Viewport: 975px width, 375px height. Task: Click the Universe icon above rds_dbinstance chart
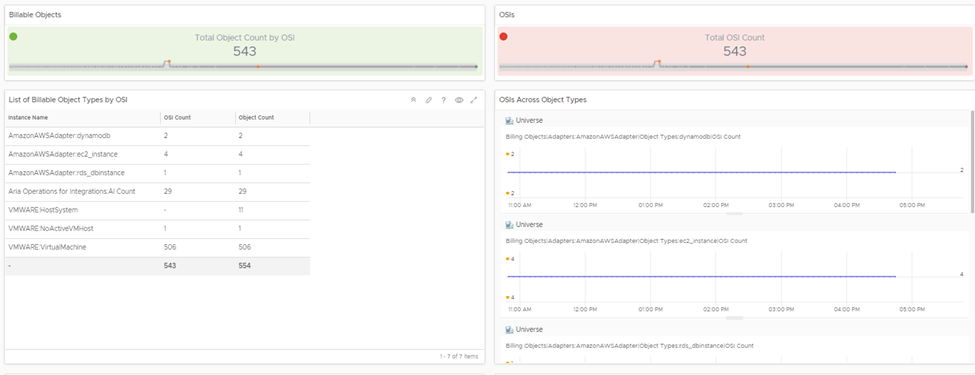(509, 329)
